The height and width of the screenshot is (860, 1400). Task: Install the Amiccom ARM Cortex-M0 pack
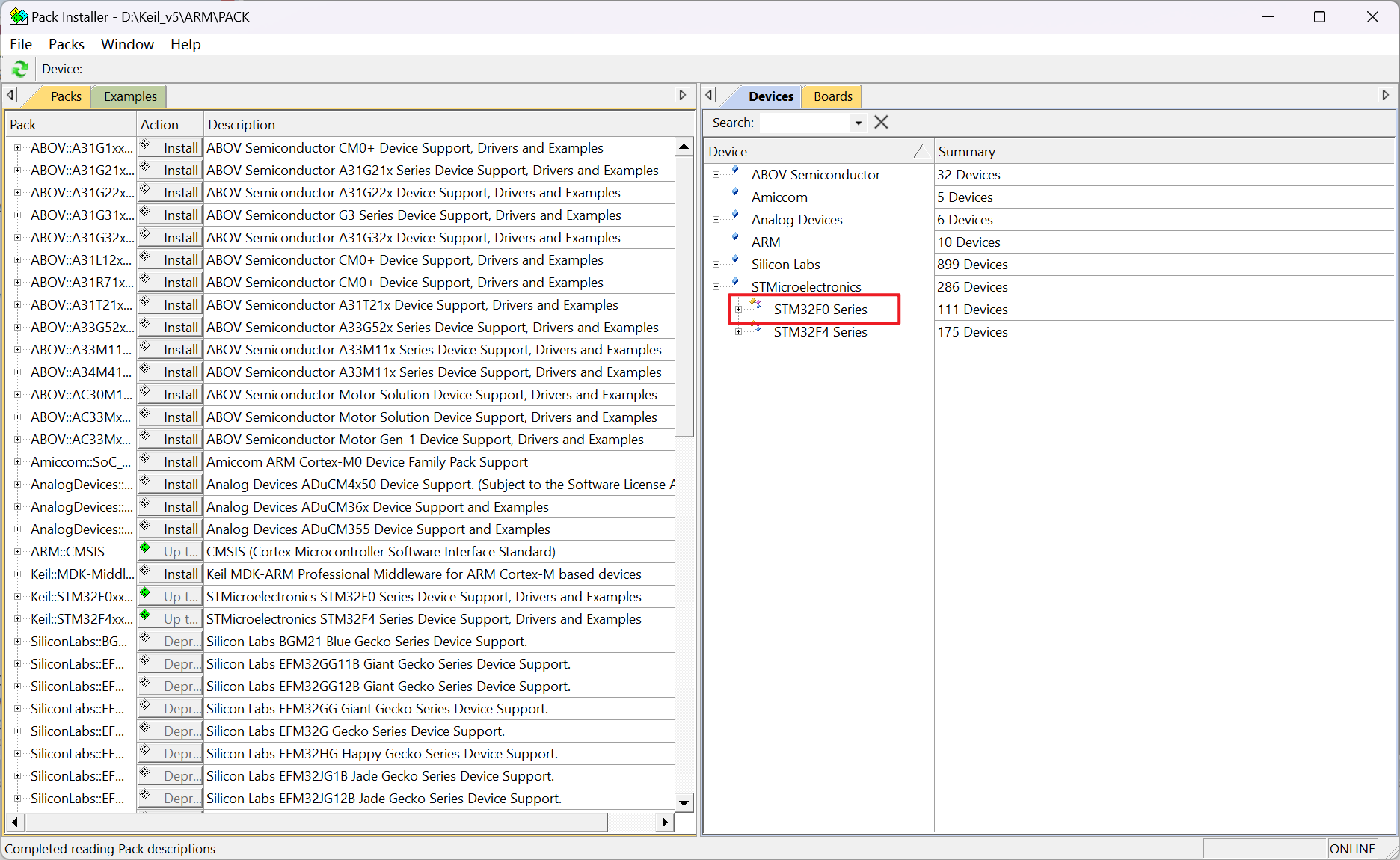[x=171, y=462]
